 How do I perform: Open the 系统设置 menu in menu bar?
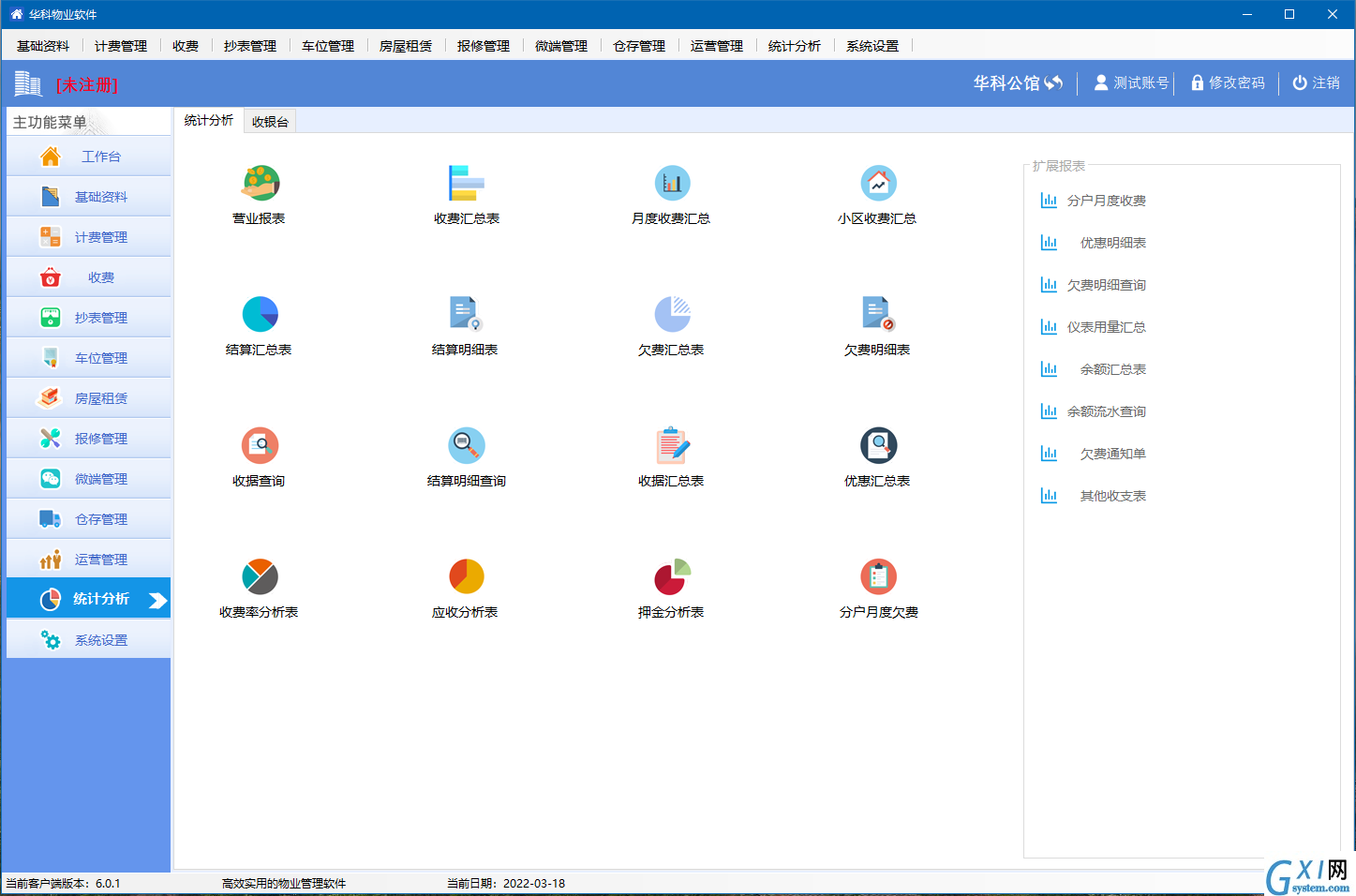click(x=872, y=46)
